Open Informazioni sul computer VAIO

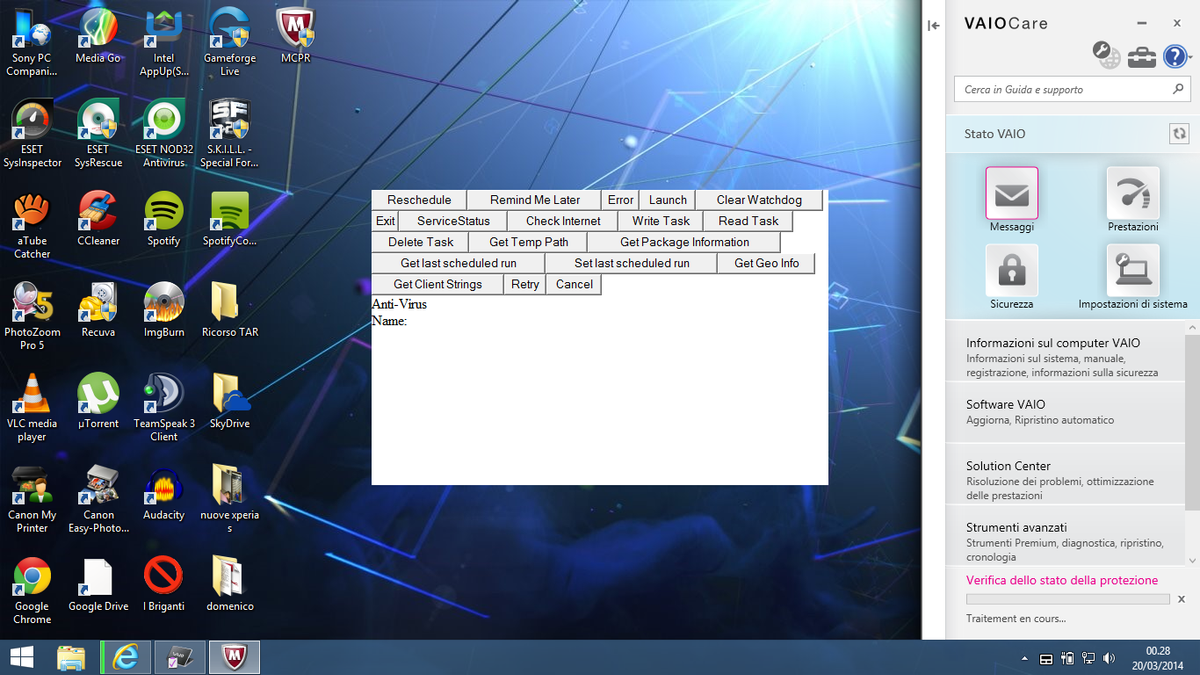(x=1065, y=357)
